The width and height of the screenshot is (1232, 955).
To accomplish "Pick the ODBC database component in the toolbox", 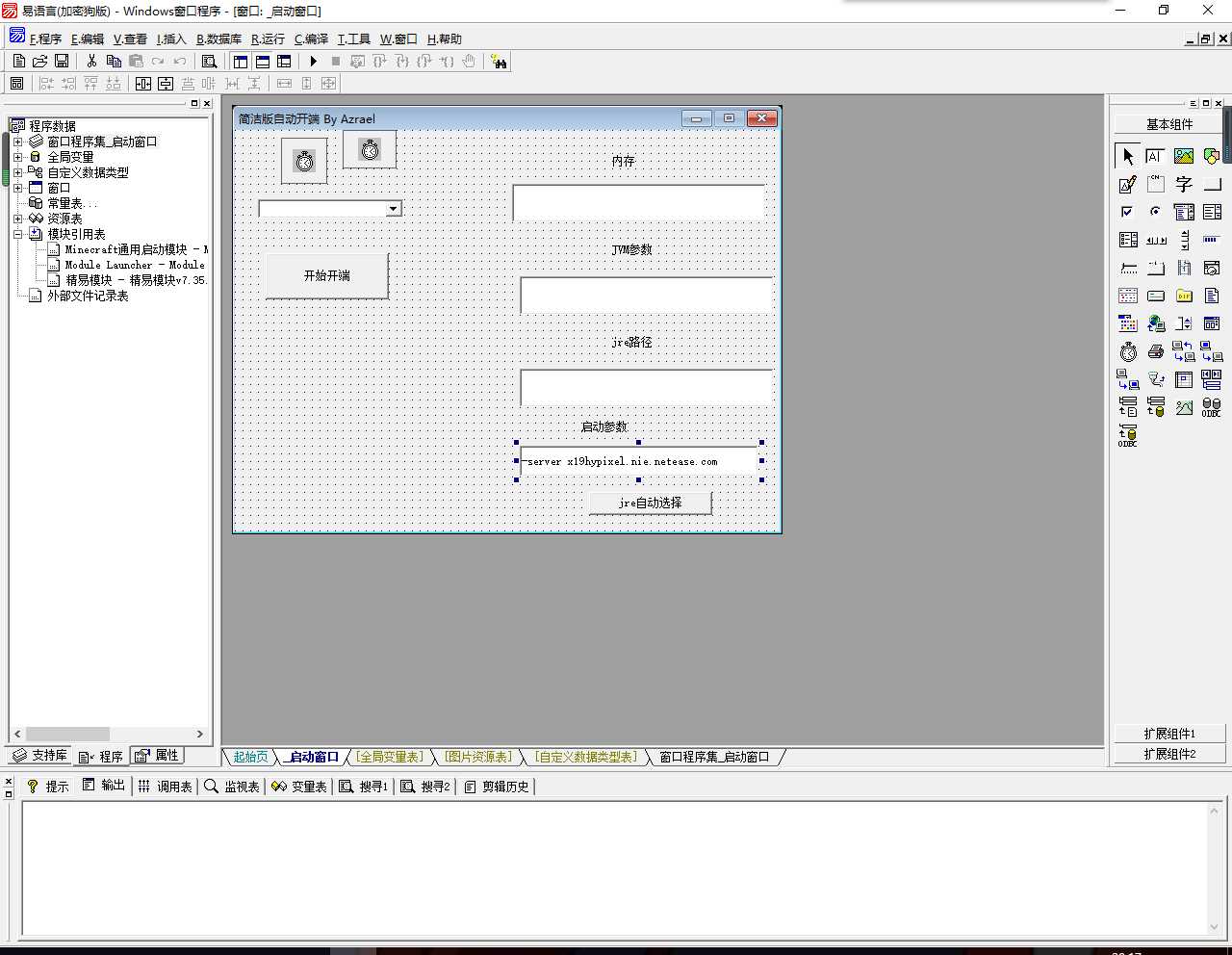I will (x=1212, y=407).
